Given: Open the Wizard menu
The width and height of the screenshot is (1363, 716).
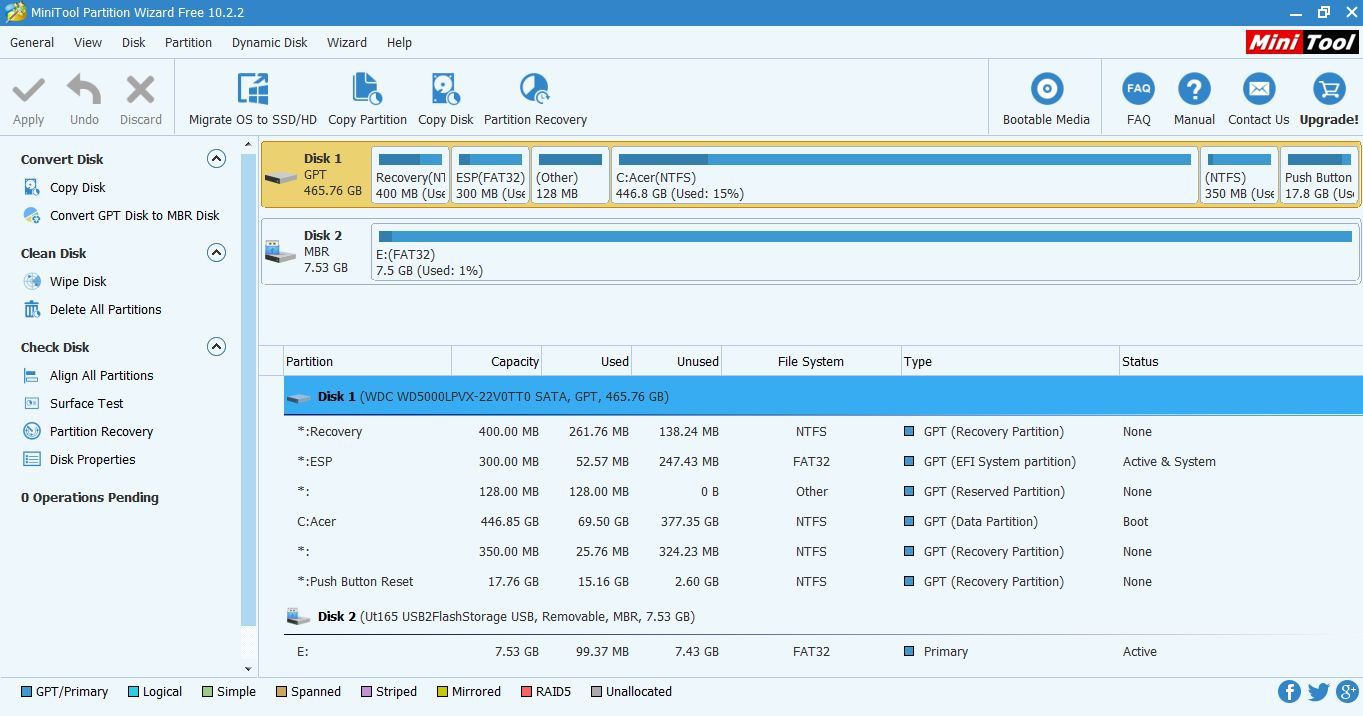Looking at the screenshot, I should (347, 43).
